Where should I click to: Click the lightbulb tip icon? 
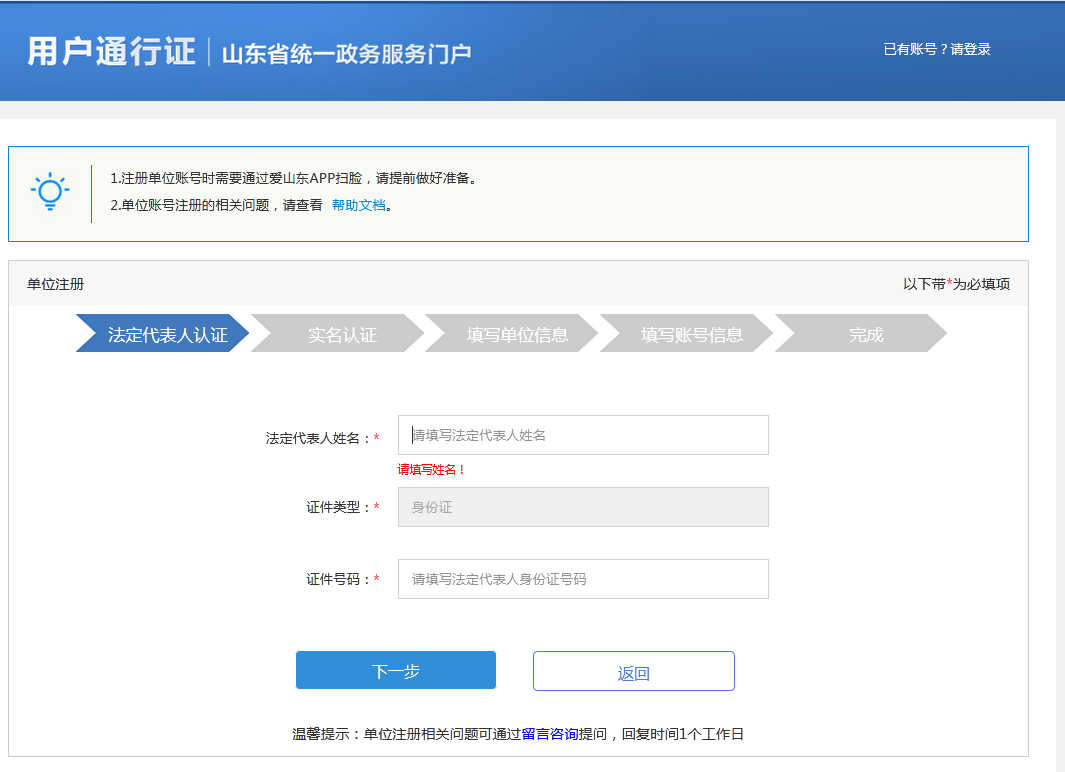tap(50, 192)
